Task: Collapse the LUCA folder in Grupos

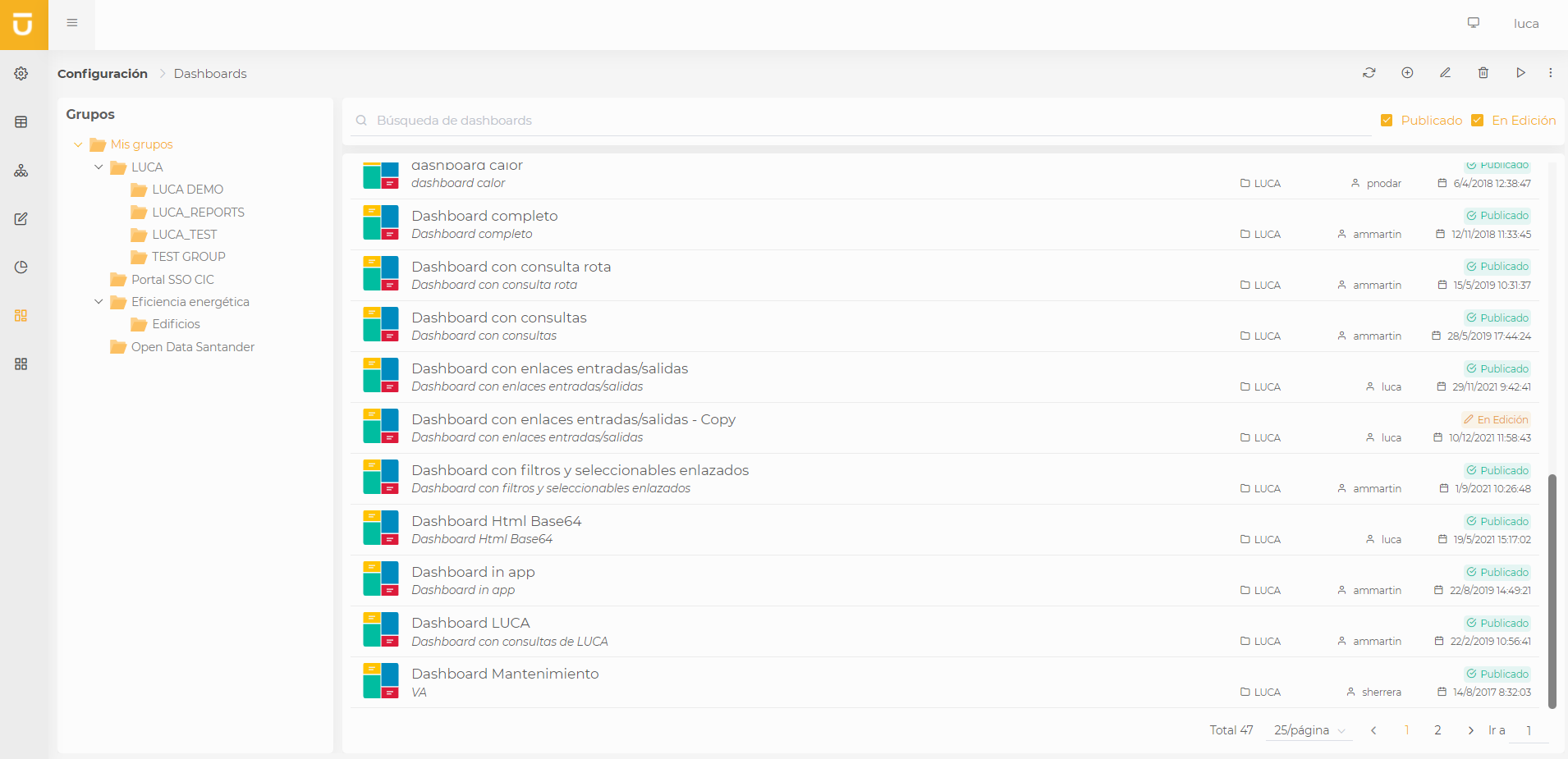Action: click(x=99, y=167)
